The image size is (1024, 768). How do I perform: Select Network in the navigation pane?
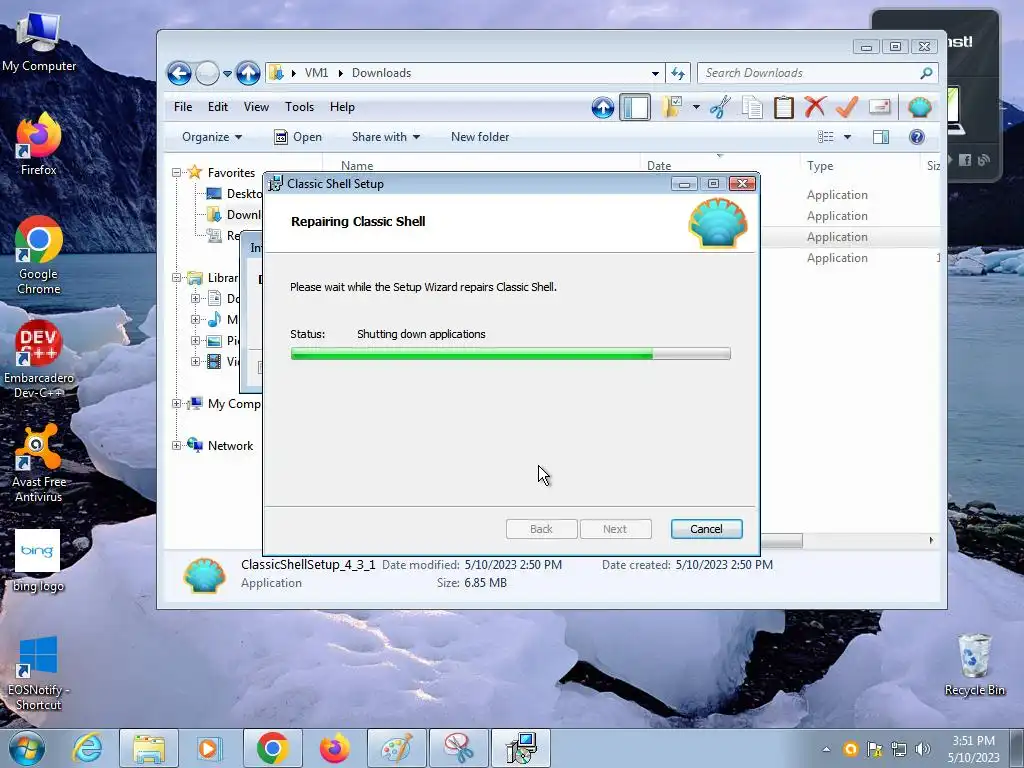click(x=230, y=445)
